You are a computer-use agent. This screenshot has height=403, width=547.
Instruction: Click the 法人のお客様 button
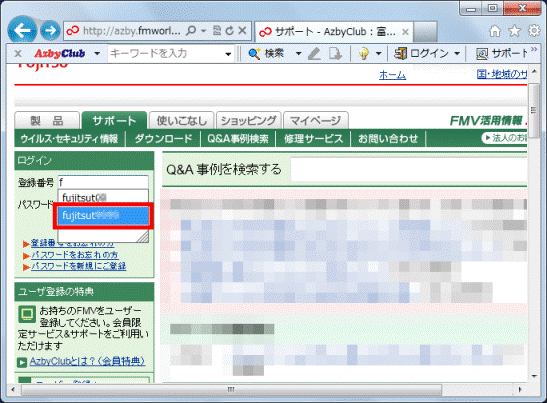click(504, 138)
